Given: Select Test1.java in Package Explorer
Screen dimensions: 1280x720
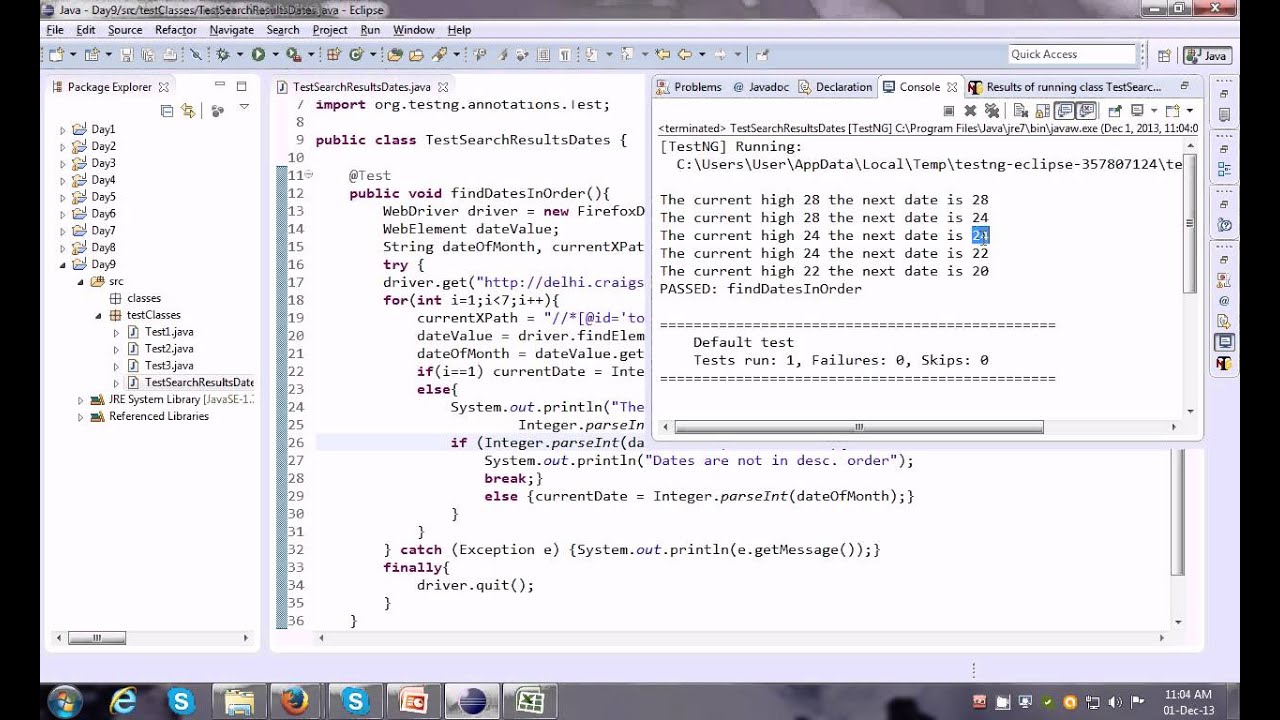Looking at the screenshot, I should point(161,332).
